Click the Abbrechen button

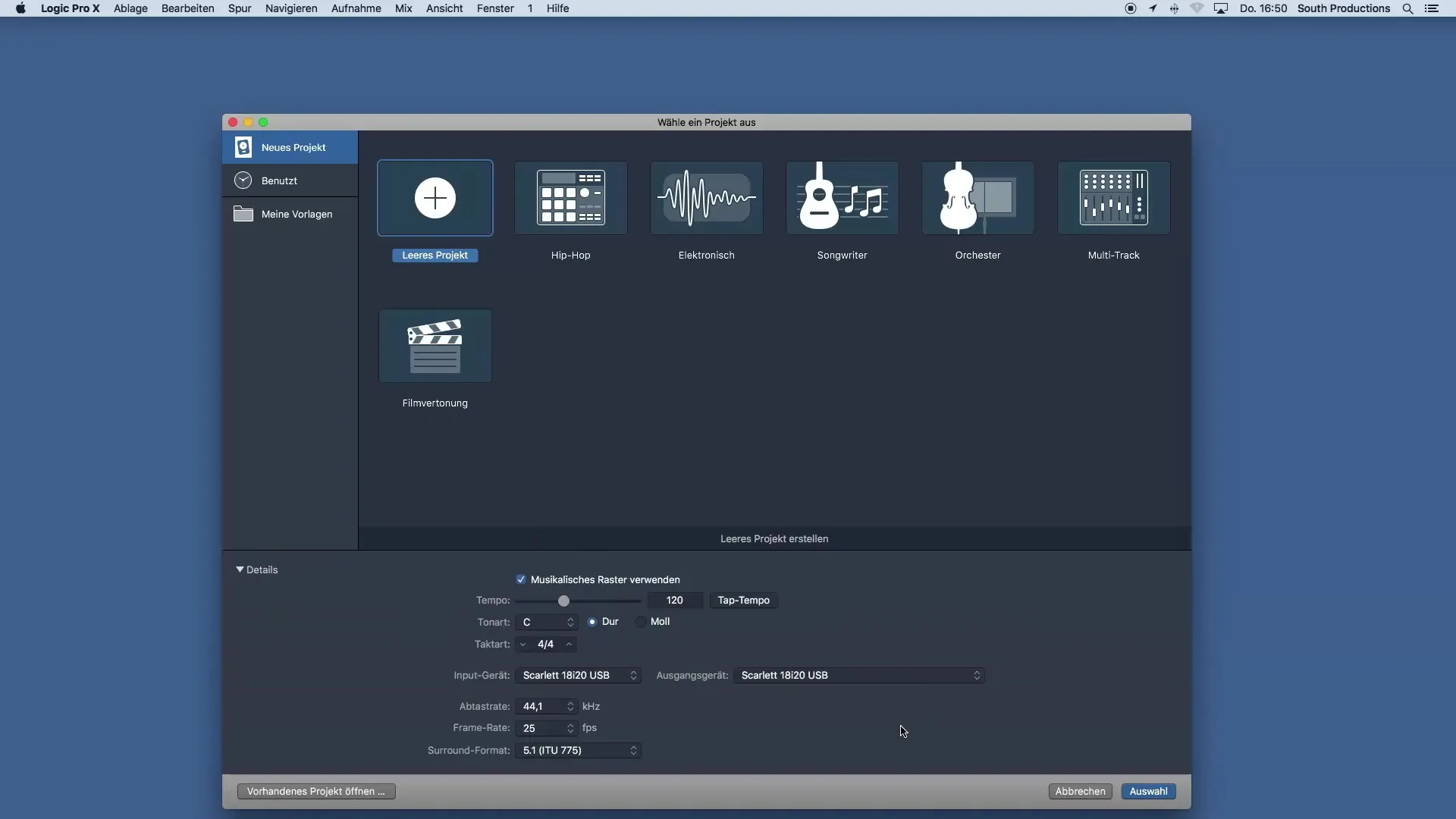pyautogui.click(x=1080, y=791)
